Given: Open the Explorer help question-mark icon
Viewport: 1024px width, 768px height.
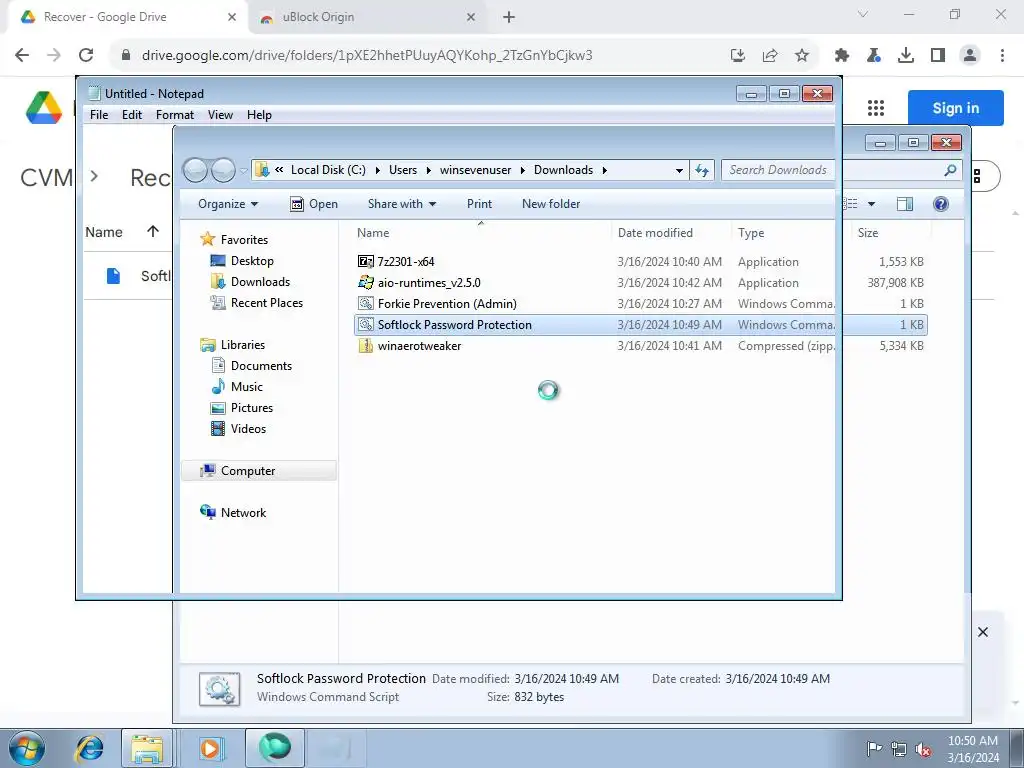Looking at the screenshot, I should click(x=940, y=204).
